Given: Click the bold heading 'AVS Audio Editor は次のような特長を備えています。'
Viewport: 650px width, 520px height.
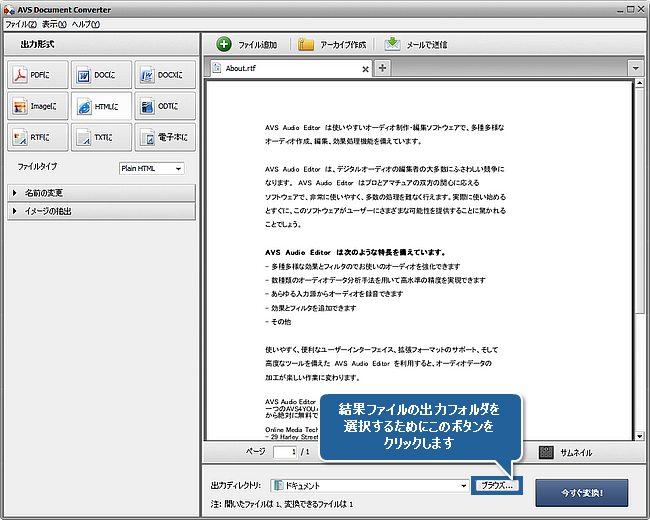Looking at the screenshot, I should pos(355,252).
